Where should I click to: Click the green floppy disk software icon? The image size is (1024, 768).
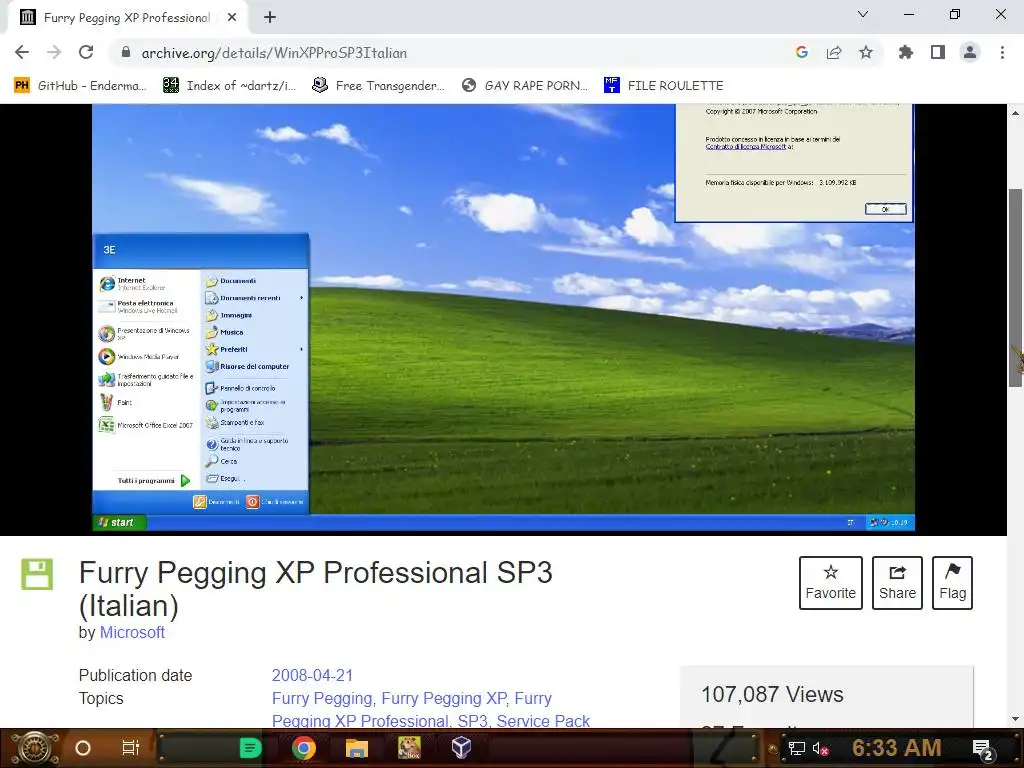click(x=37, y=575)
